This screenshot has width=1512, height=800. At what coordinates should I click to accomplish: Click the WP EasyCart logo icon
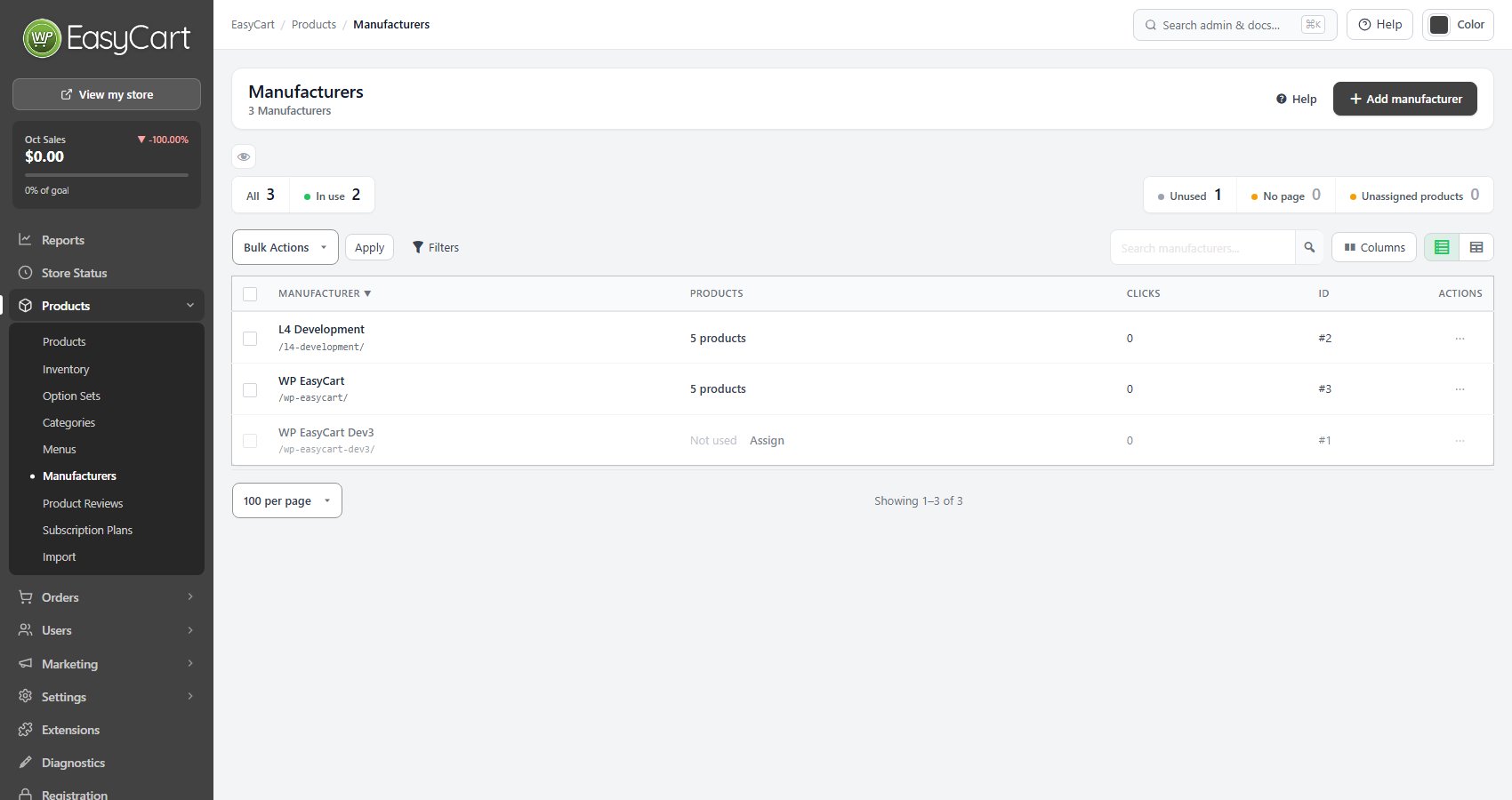(42, 38)
